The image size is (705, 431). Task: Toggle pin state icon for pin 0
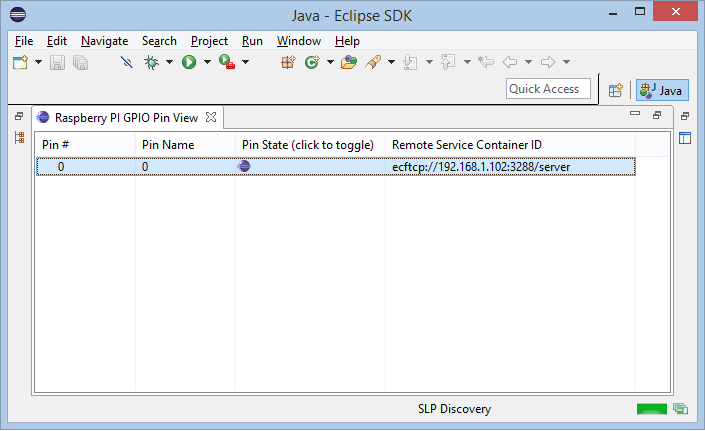point(244,166)
